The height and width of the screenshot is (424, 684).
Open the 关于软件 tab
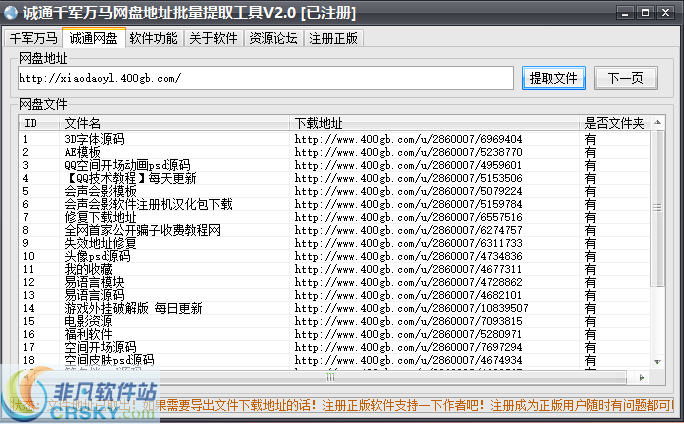pyautogui.click(x=213, y=38)
